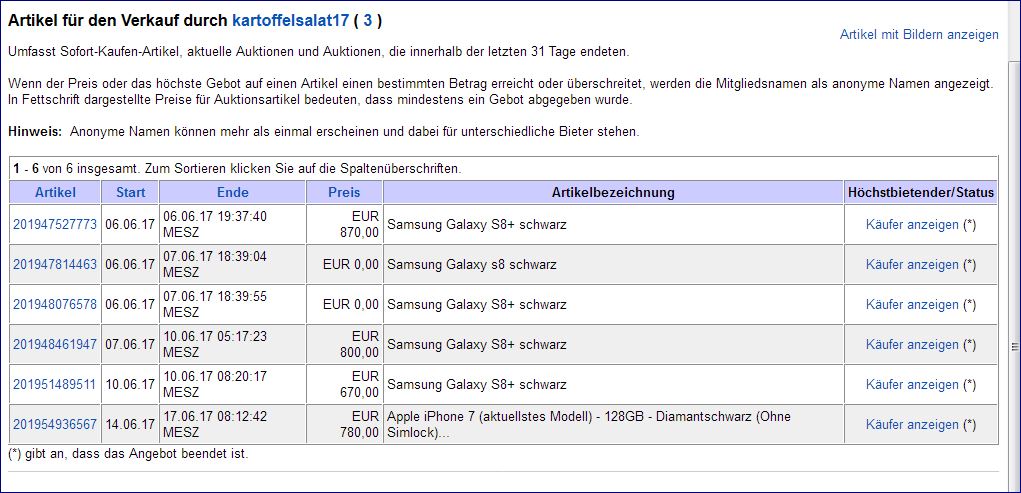Click end time 07.06.17 18:39:04 MESZ

pos(215,264)
